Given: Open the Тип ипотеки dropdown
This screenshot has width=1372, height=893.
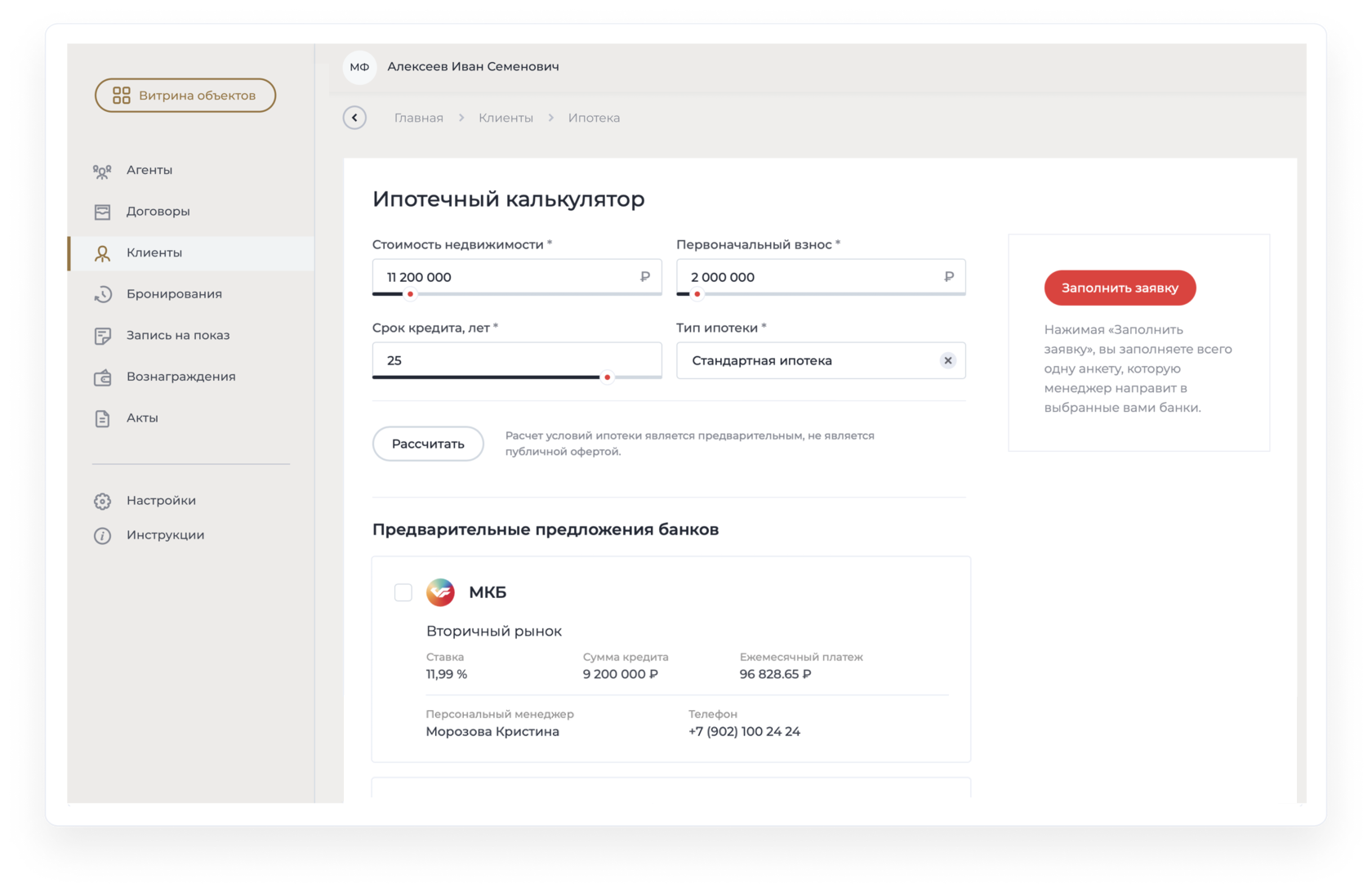Looking at the screenshot, I should (821, 360).
